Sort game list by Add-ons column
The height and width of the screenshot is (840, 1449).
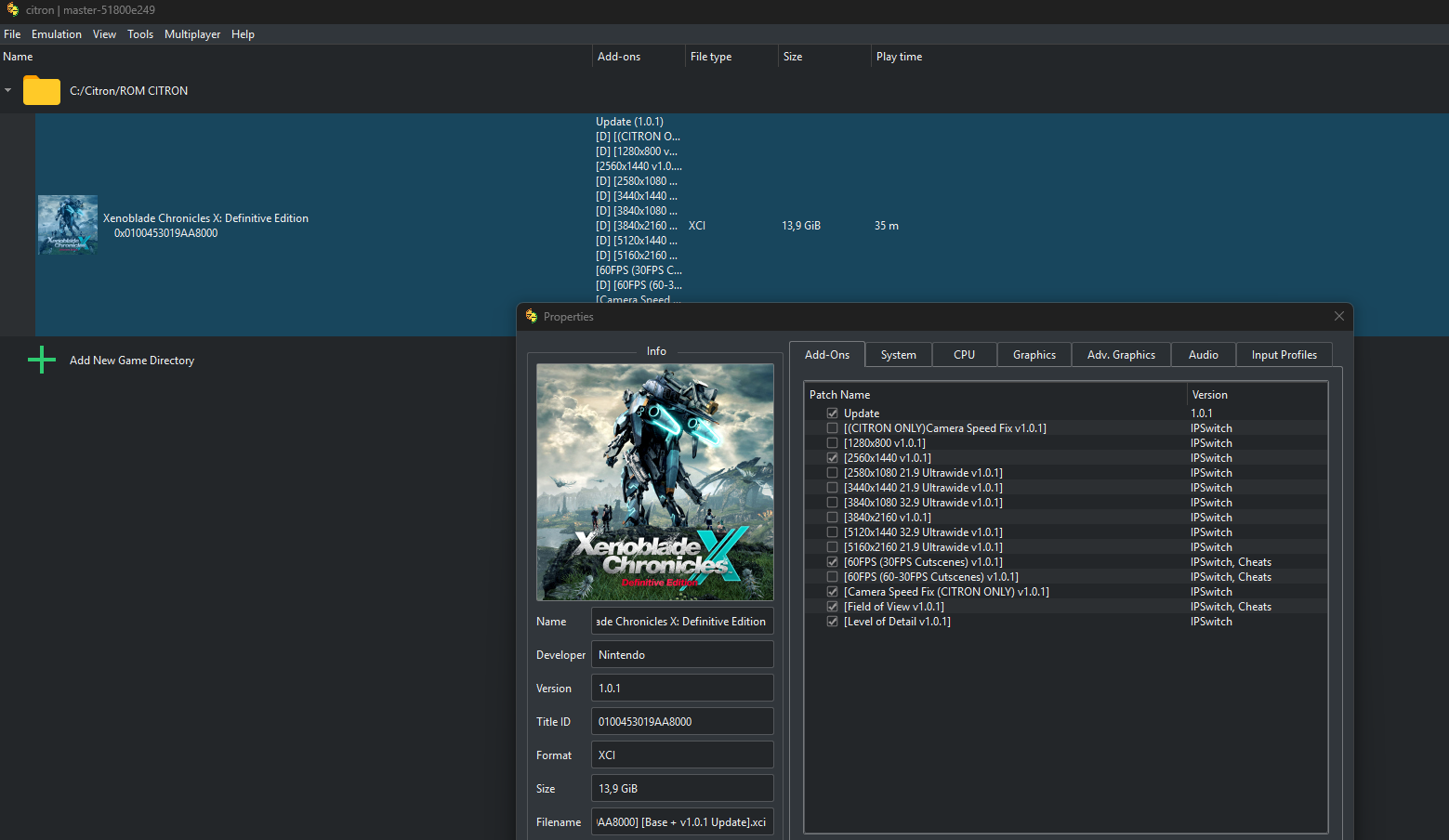click(639, 57)
